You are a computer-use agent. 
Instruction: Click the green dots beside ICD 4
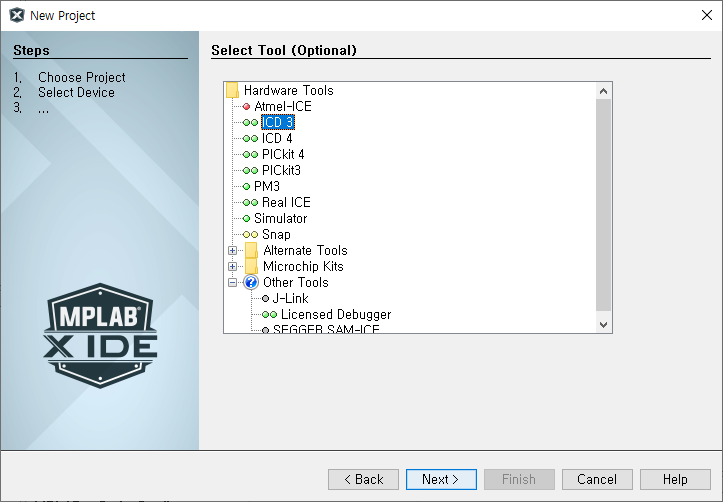[250, 138]
